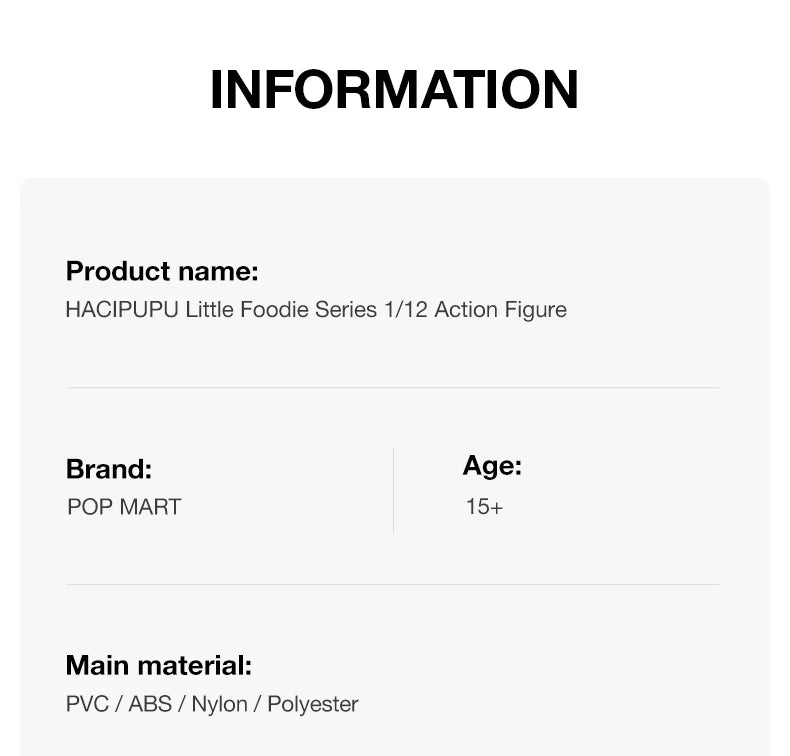Click the '1/12' scale text
Viewport: 790px width, 756px height.
pos(406,310)
